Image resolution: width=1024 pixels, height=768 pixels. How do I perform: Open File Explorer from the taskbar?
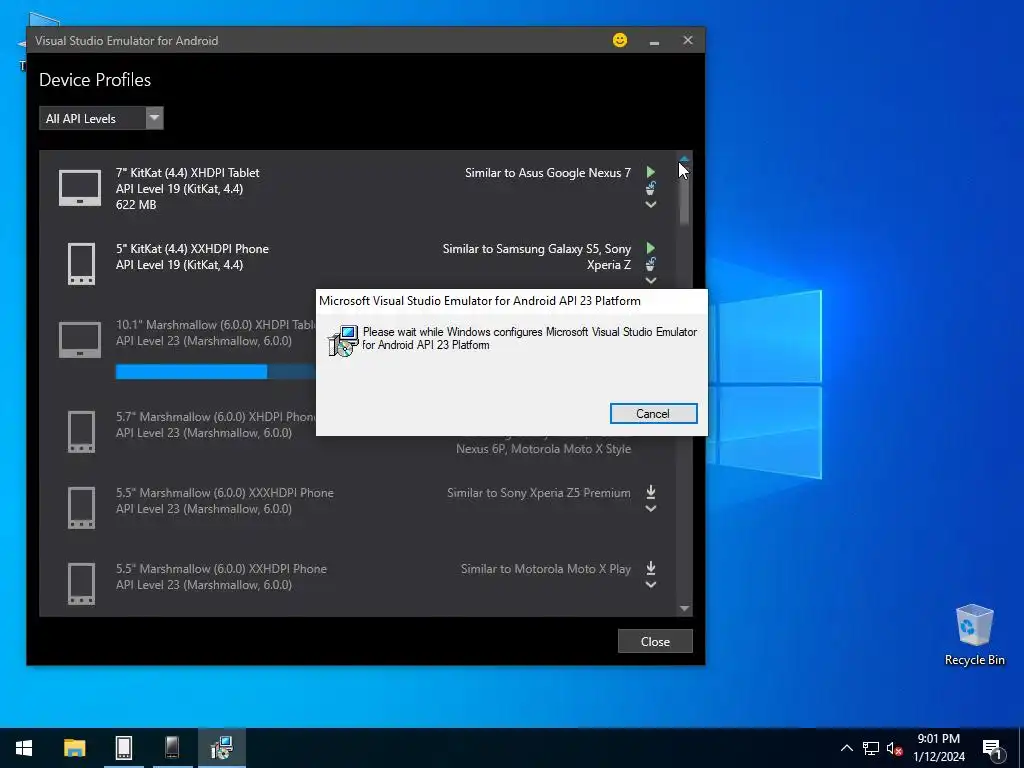point(74,748)
